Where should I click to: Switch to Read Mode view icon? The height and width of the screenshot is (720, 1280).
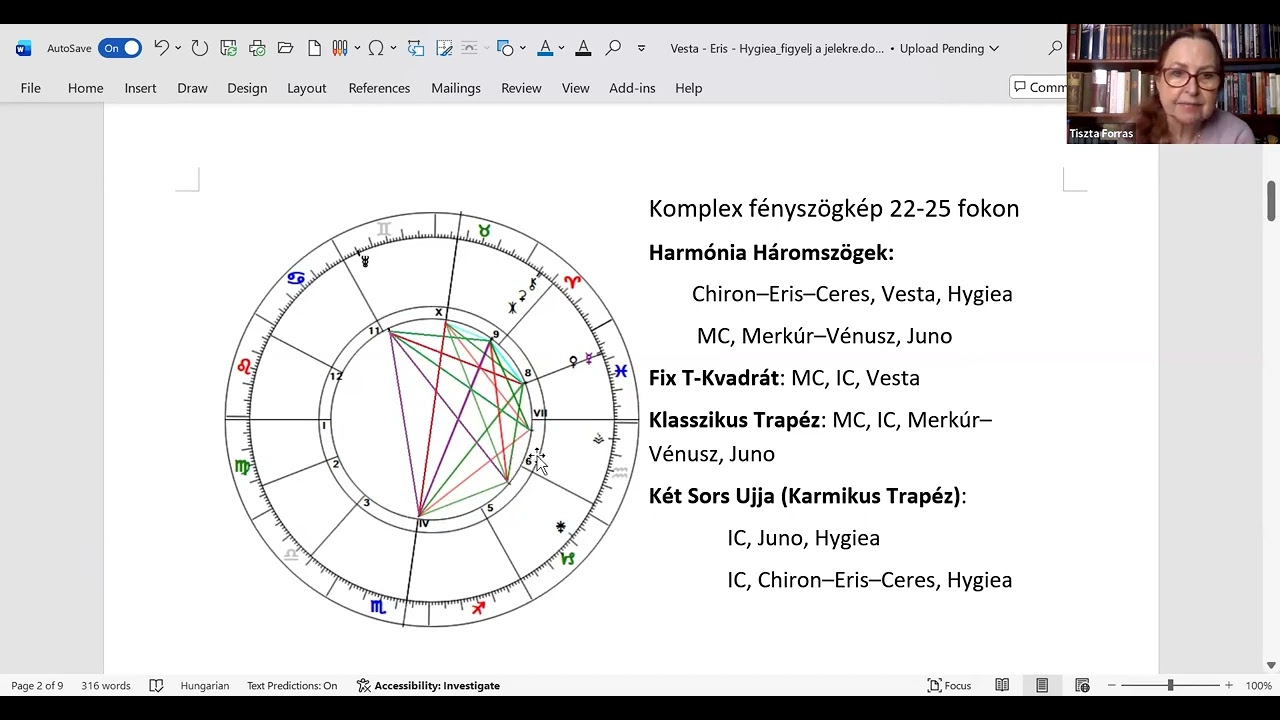point(1002,686)
